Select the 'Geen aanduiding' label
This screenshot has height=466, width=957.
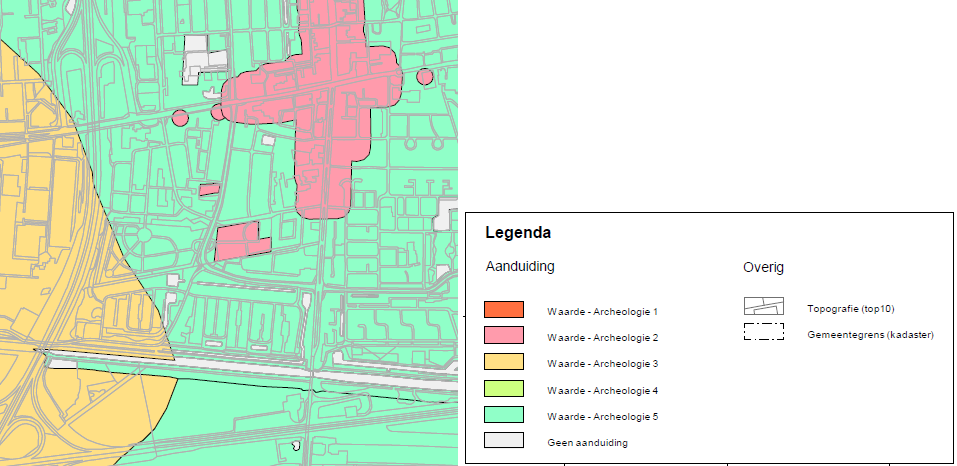click(x=587, y=443)
